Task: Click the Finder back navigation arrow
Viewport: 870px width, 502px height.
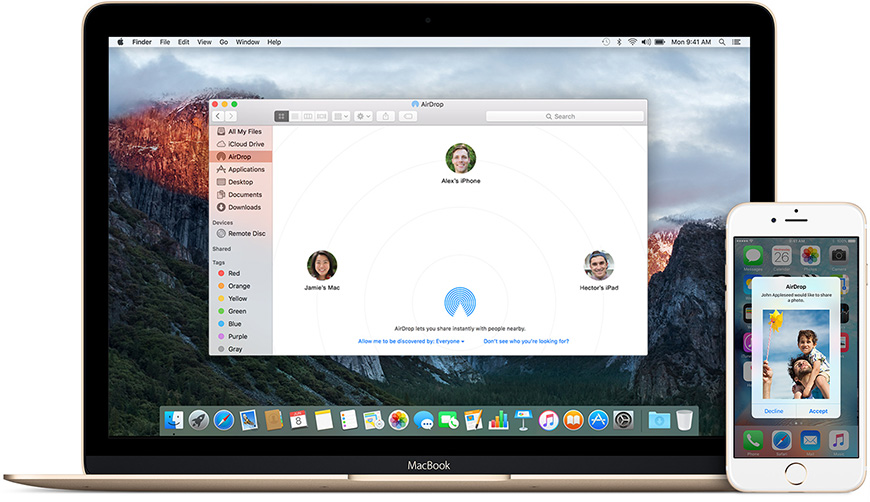Action: point(218,116)
